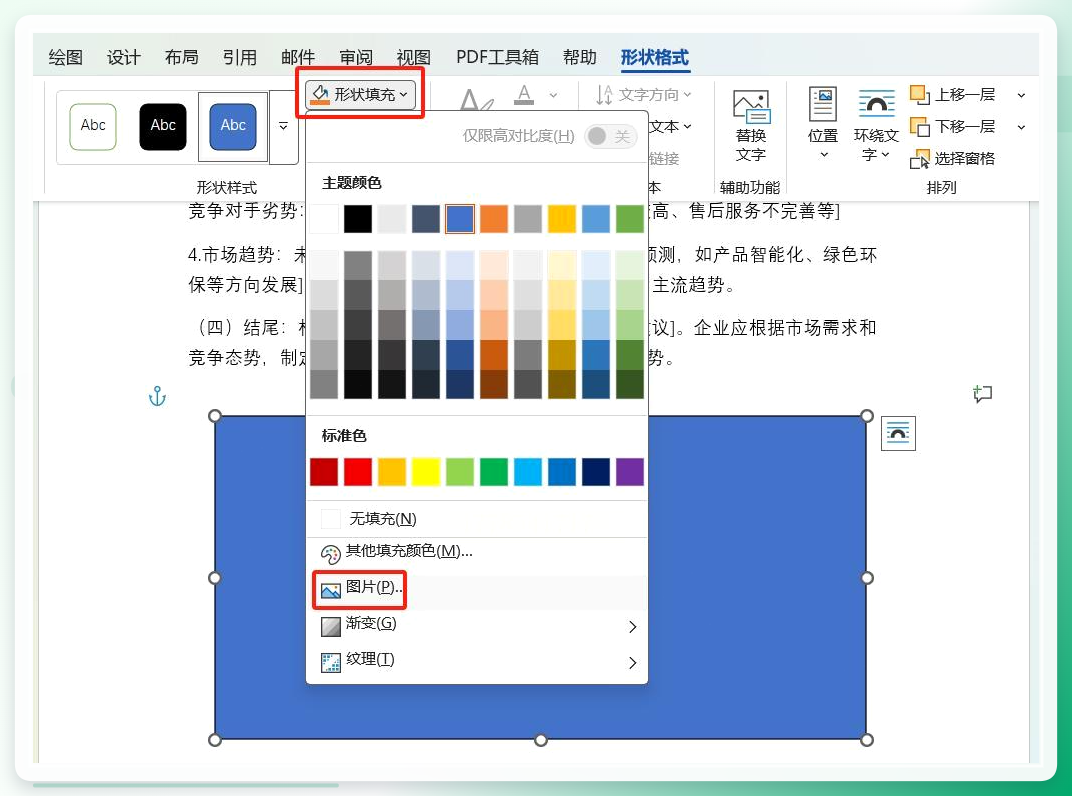Open the 形状填充 dropdown button
Image resolution: width=1072 pixels, height=796 pixels.
(360, 94)
